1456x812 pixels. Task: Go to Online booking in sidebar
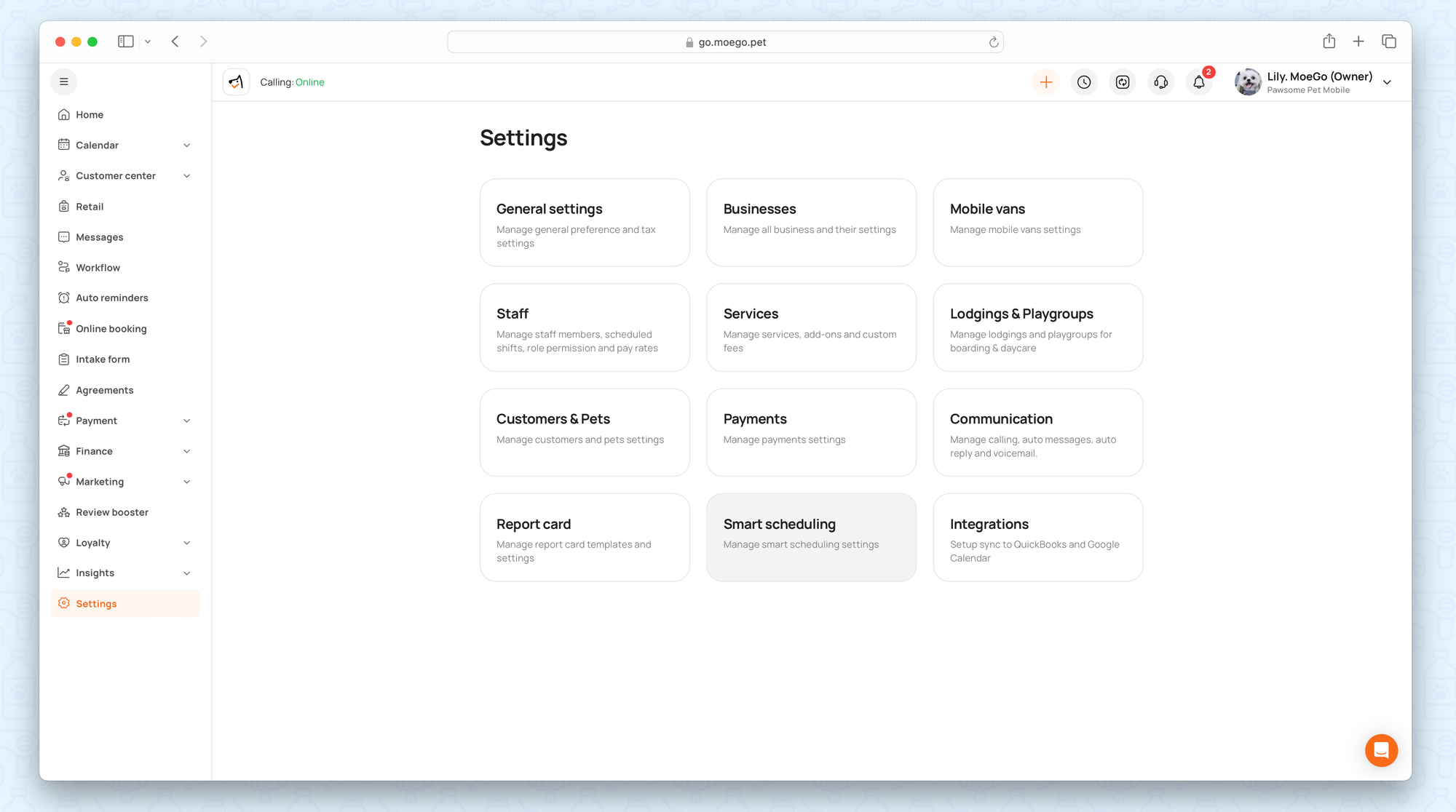pyautogui.click(x=111, y=329)
